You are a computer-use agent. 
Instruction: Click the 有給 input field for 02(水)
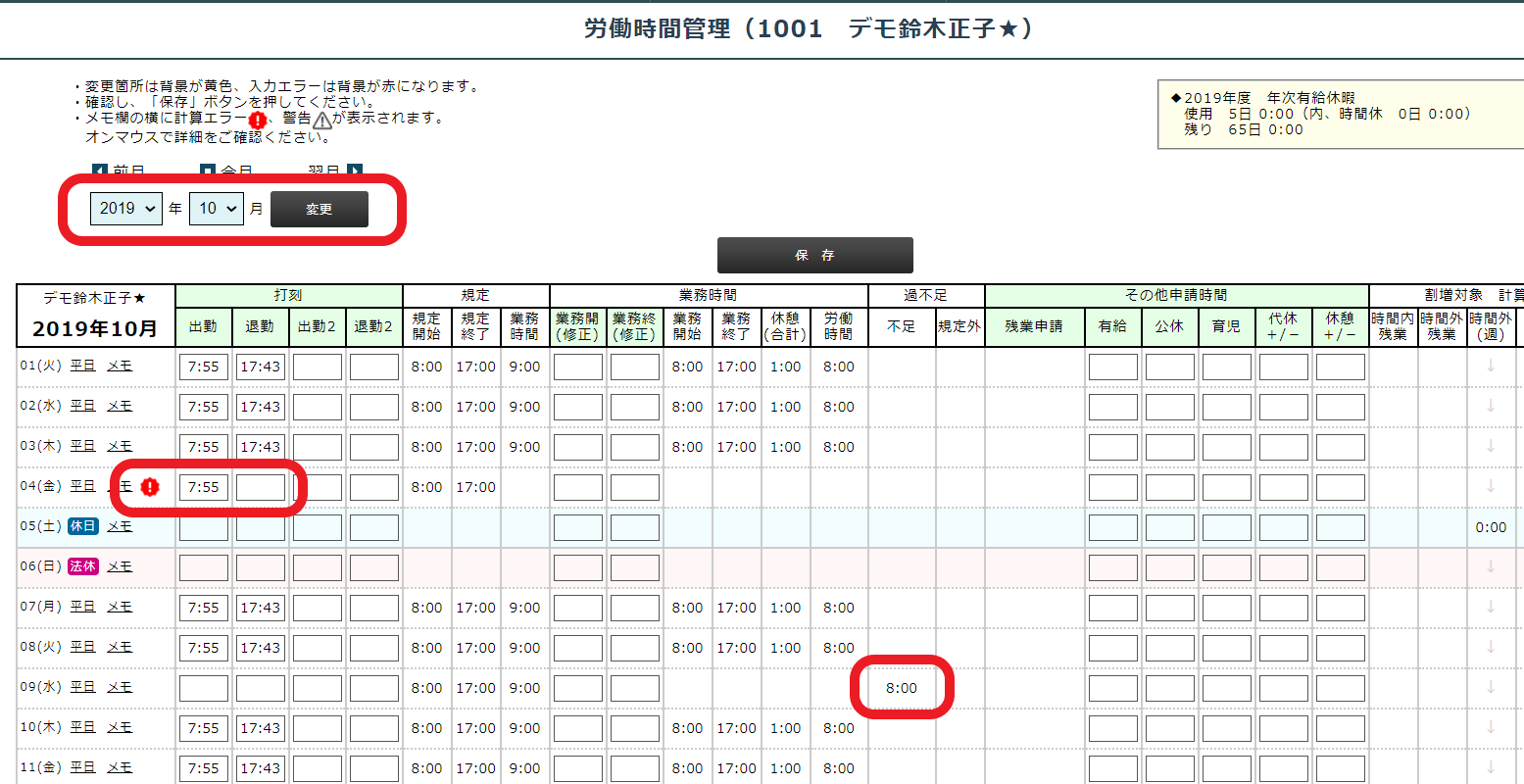pyautogui.click(x=1112, y=407)
